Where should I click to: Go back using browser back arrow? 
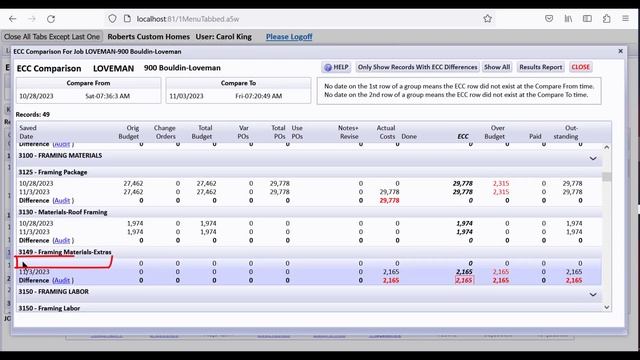[x=13, y=19]
